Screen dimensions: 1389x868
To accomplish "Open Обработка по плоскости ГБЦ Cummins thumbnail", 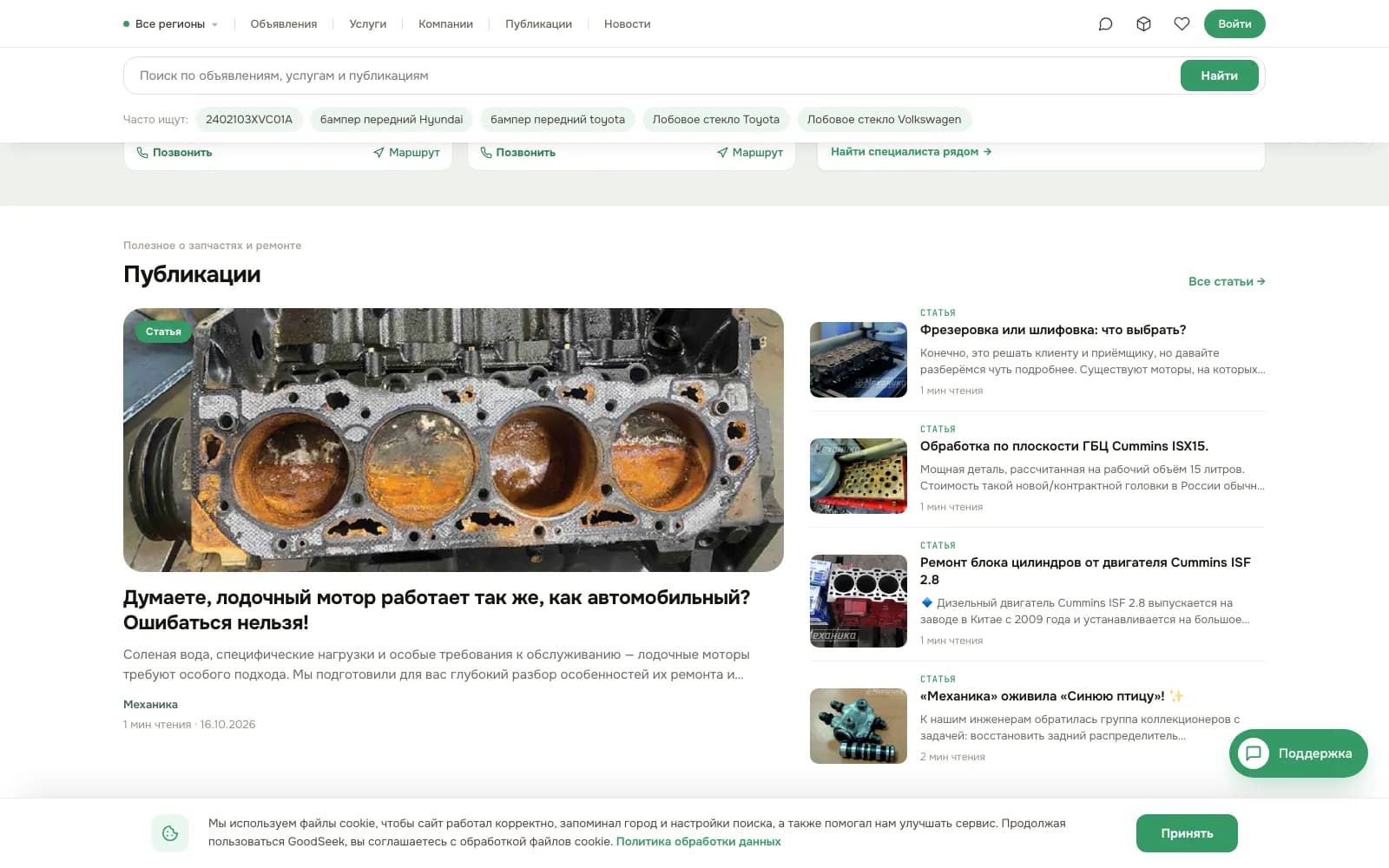I will pos(859,477).
